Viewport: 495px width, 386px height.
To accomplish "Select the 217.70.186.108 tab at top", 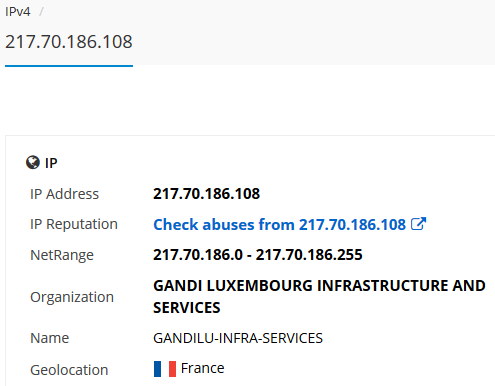I will tap(69, 42).
